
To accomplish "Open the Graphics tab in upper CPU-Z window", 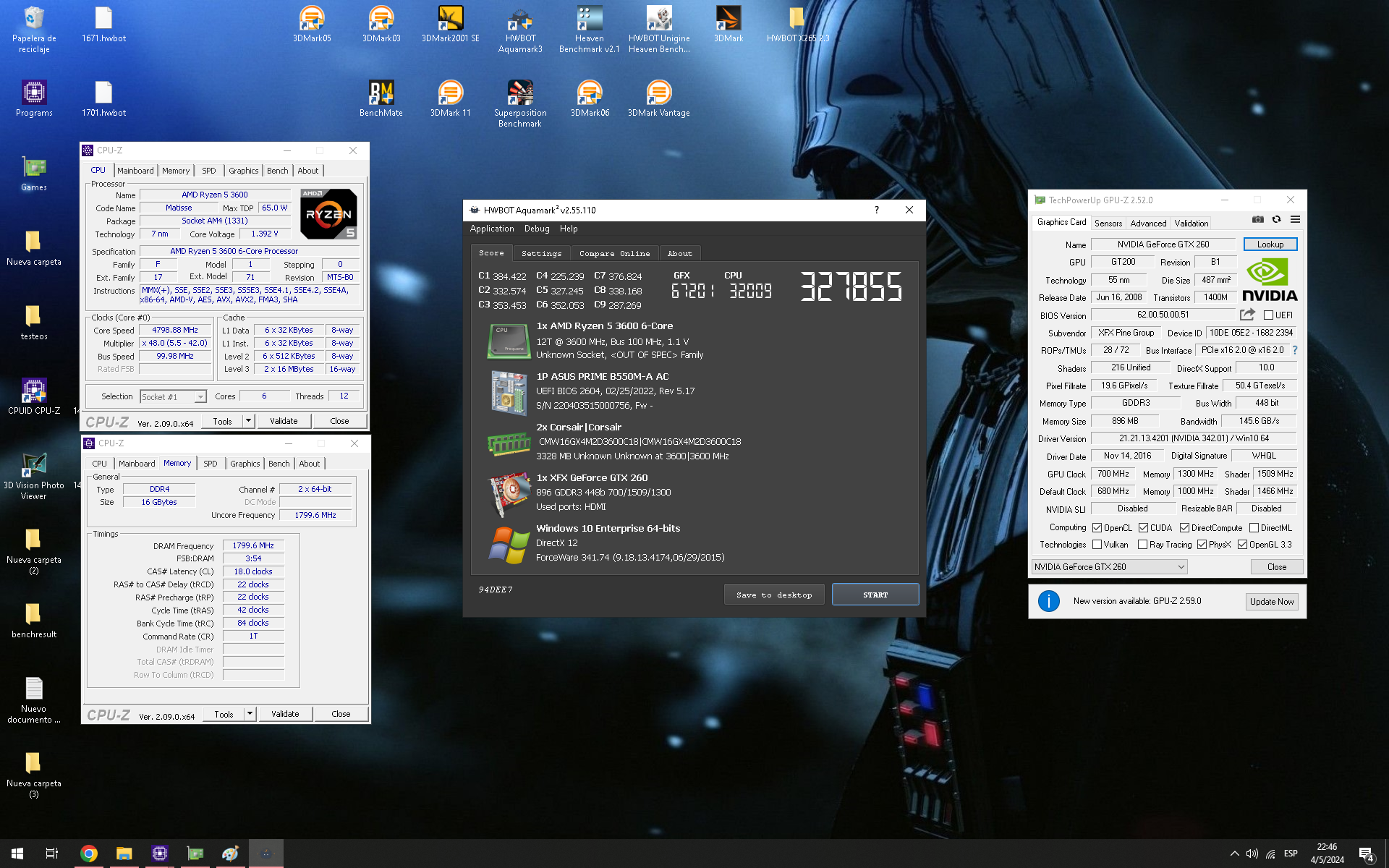I will pos(244,171).
